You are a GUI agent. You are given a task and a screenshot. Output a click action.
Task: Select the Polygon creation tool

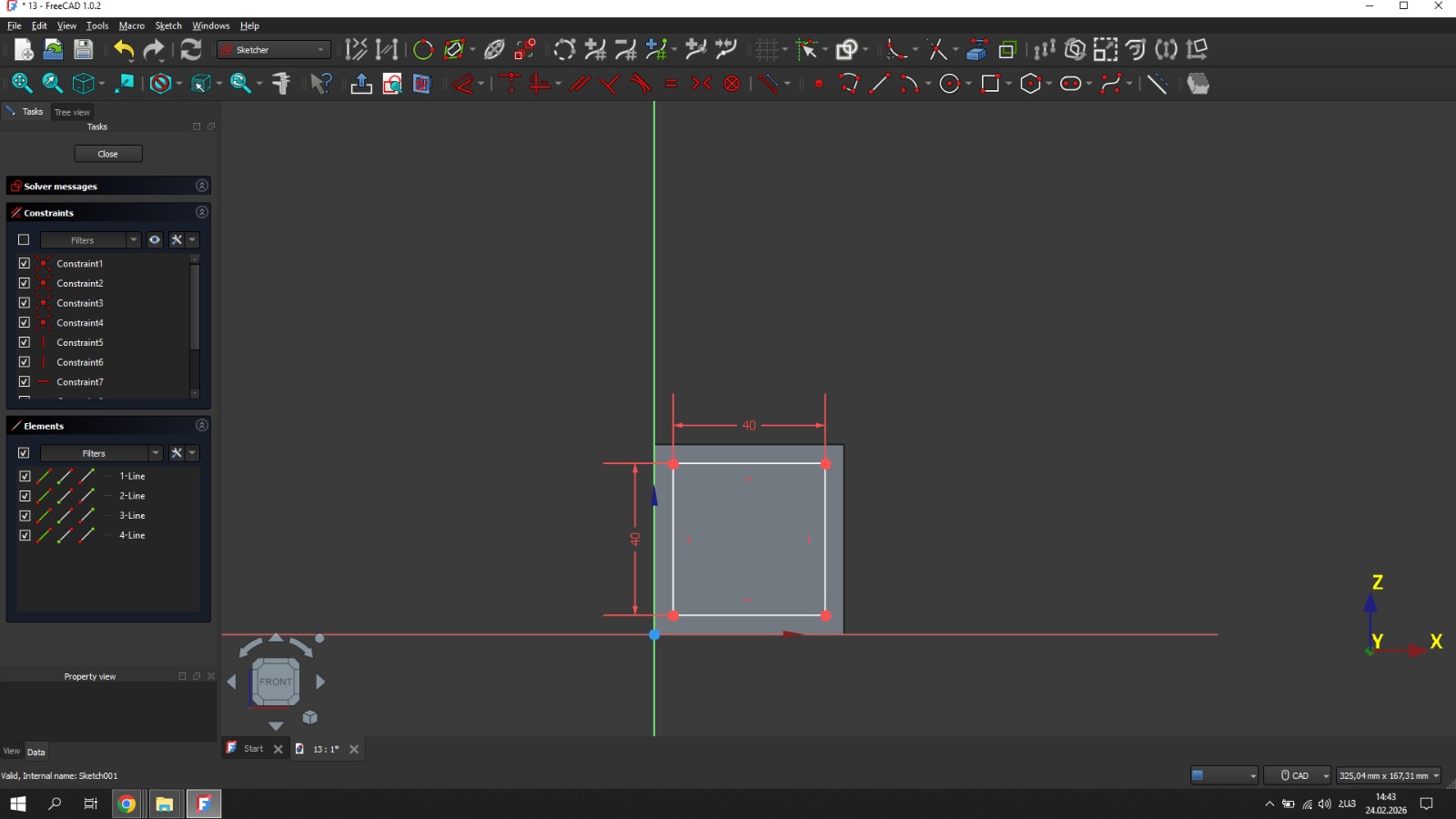coord(1031,84)
